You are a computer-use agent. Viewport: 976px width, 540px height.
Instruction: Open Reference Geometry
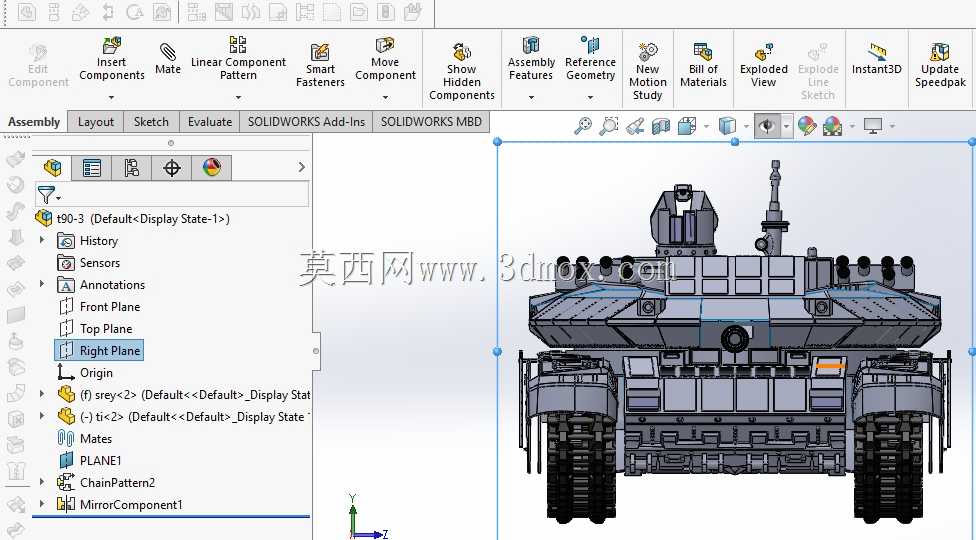click(590, 58)
